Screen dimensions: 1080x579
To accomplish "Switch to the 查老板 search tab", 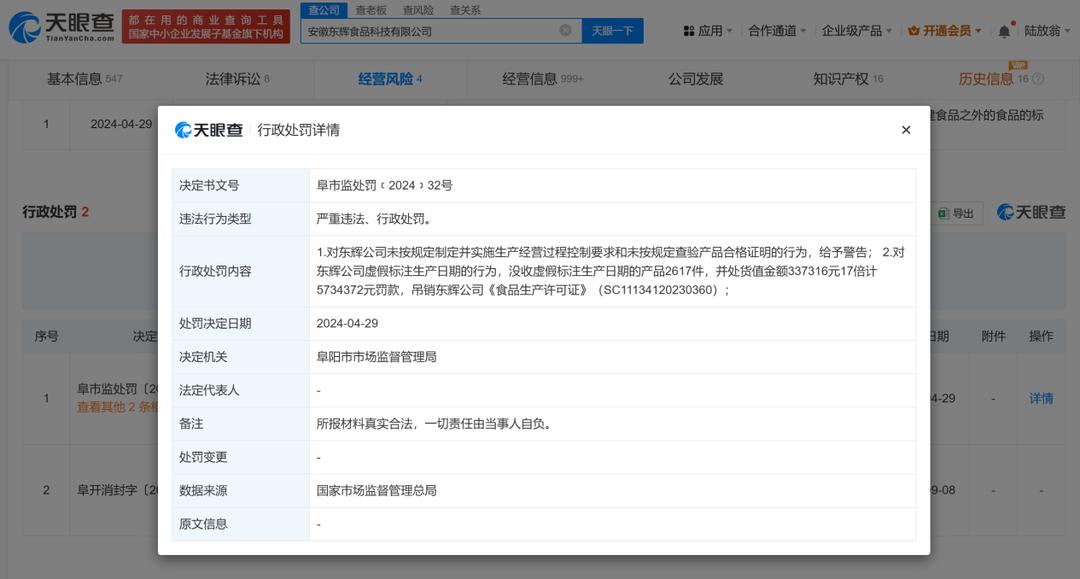I will click(x=371, y=10).
